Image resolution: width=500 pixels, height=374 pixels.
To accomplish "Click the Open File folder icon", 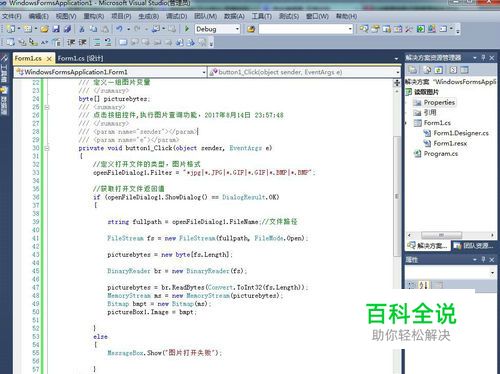I will tap(44, 29).
